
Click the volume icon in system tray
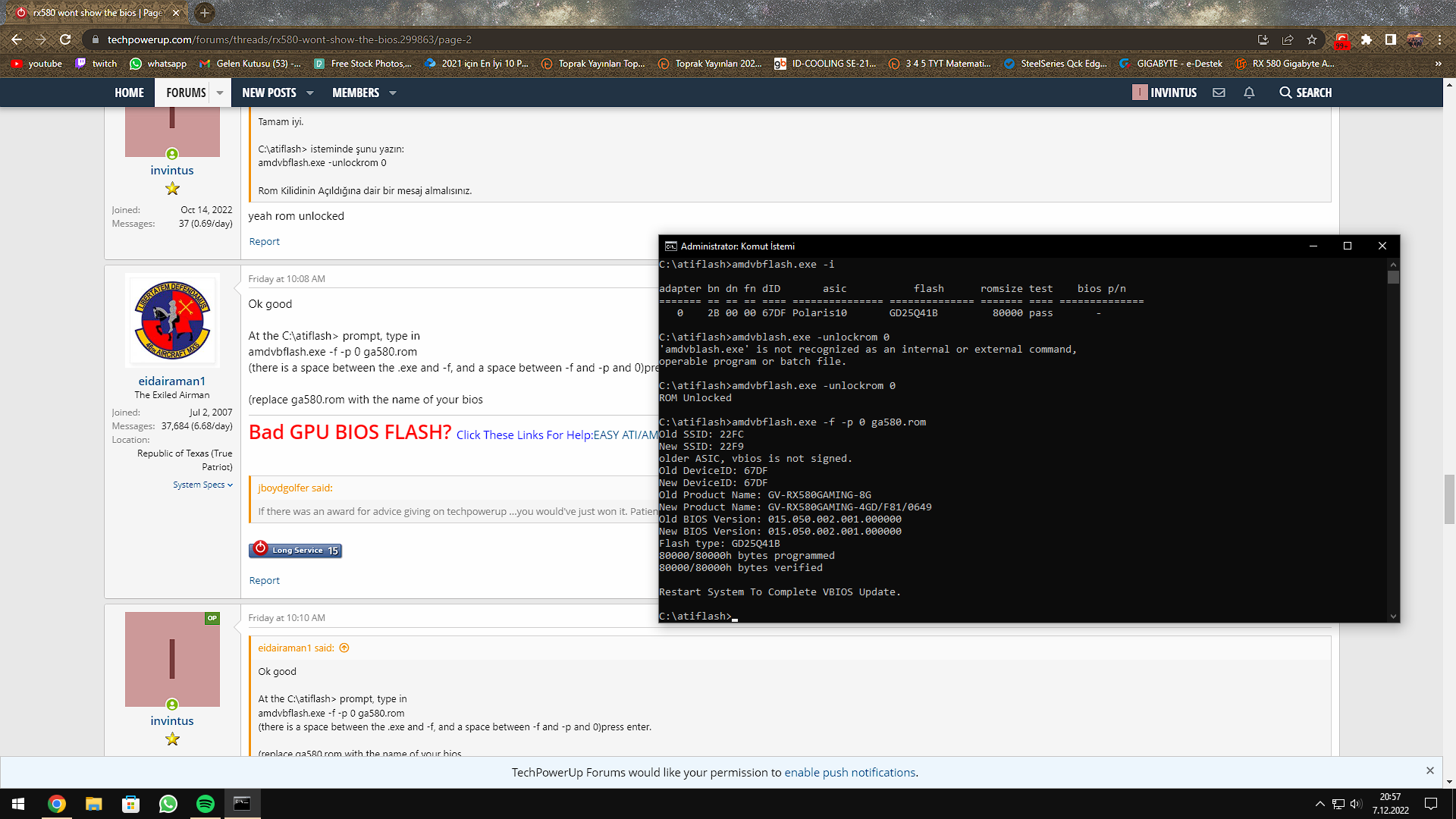coord(1356,804)
